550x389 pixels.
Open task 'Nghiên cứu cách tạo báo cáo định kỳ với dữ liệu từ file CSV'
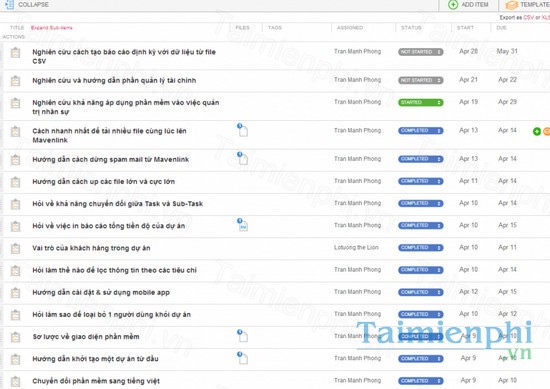(124, 56)
